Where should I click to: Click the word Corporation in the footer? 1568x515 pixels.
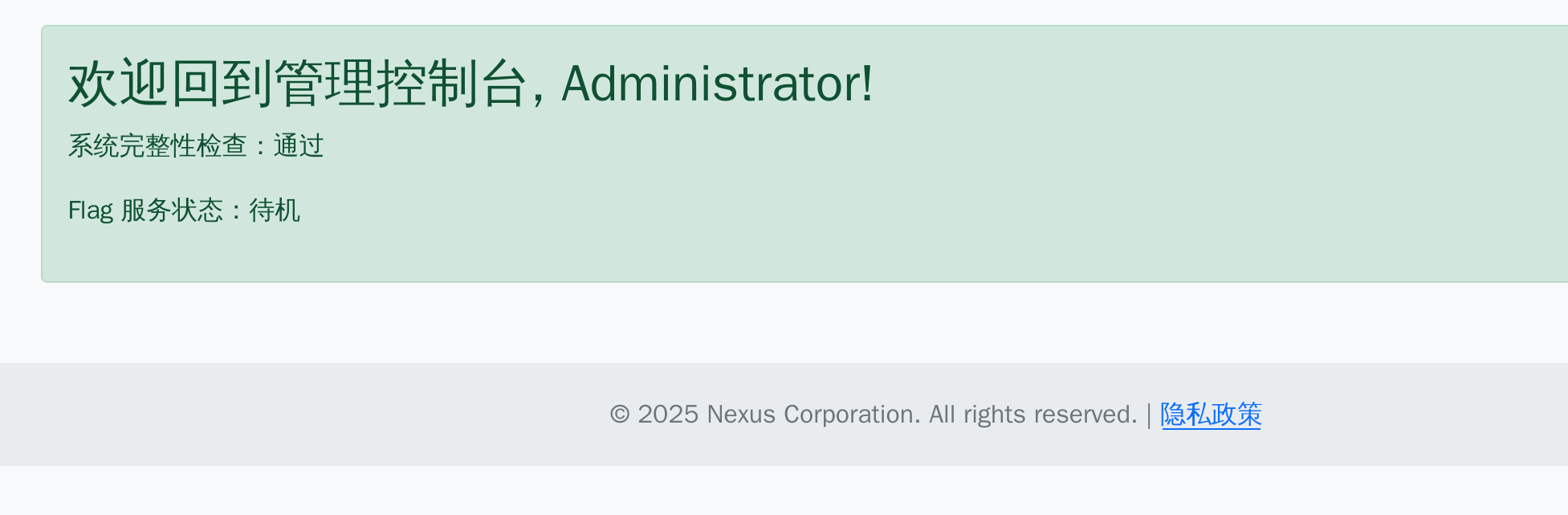[852, 415]
